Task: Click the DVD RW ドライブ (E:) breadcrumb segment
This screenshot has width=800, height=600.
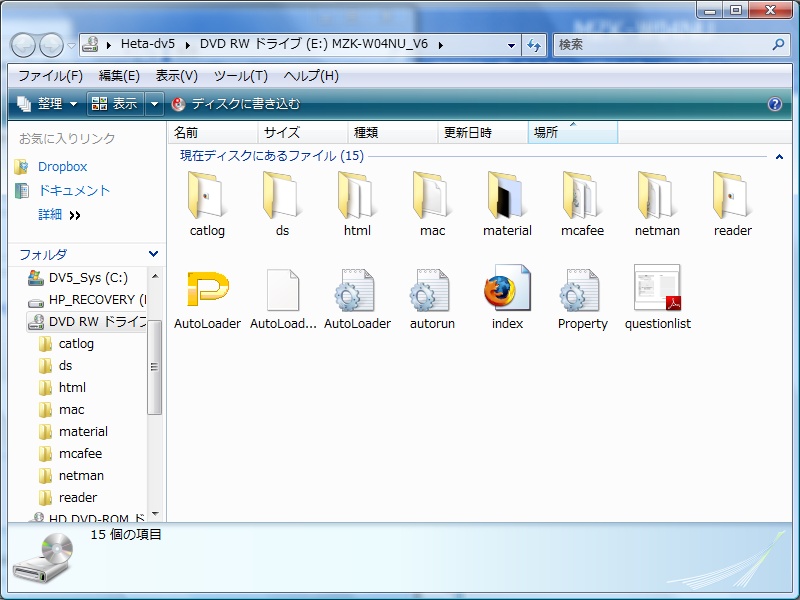Action: (314, 44)
